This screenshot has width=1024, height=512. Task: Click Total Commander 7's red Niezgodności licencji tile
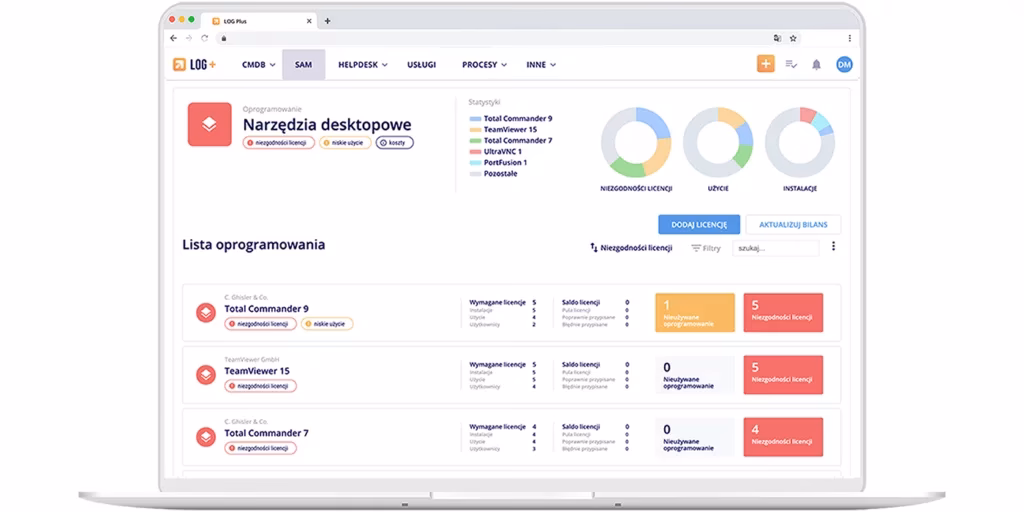click(783, 437)
